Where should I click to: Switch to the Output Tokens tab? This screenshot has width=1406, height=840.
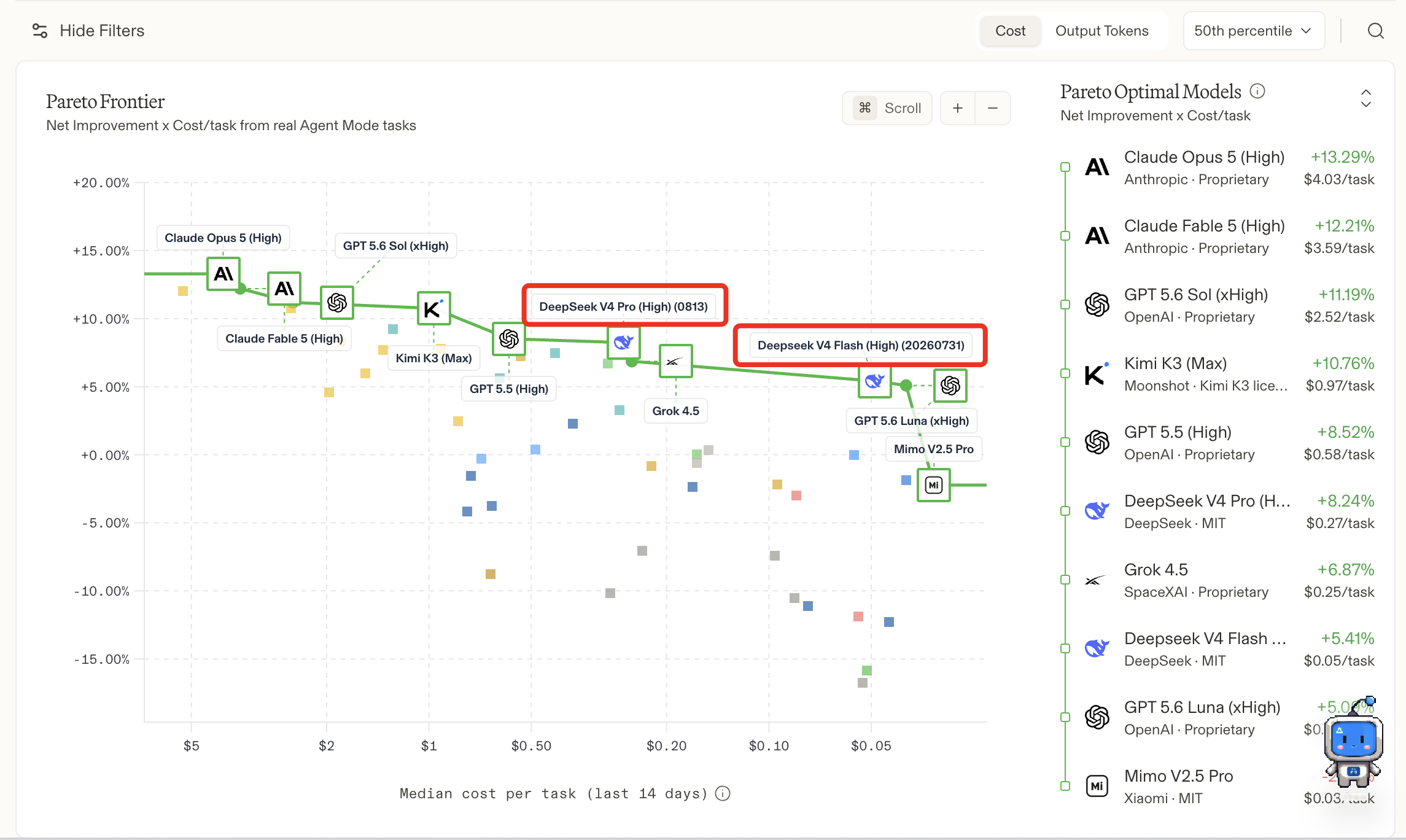(1102, 31)
